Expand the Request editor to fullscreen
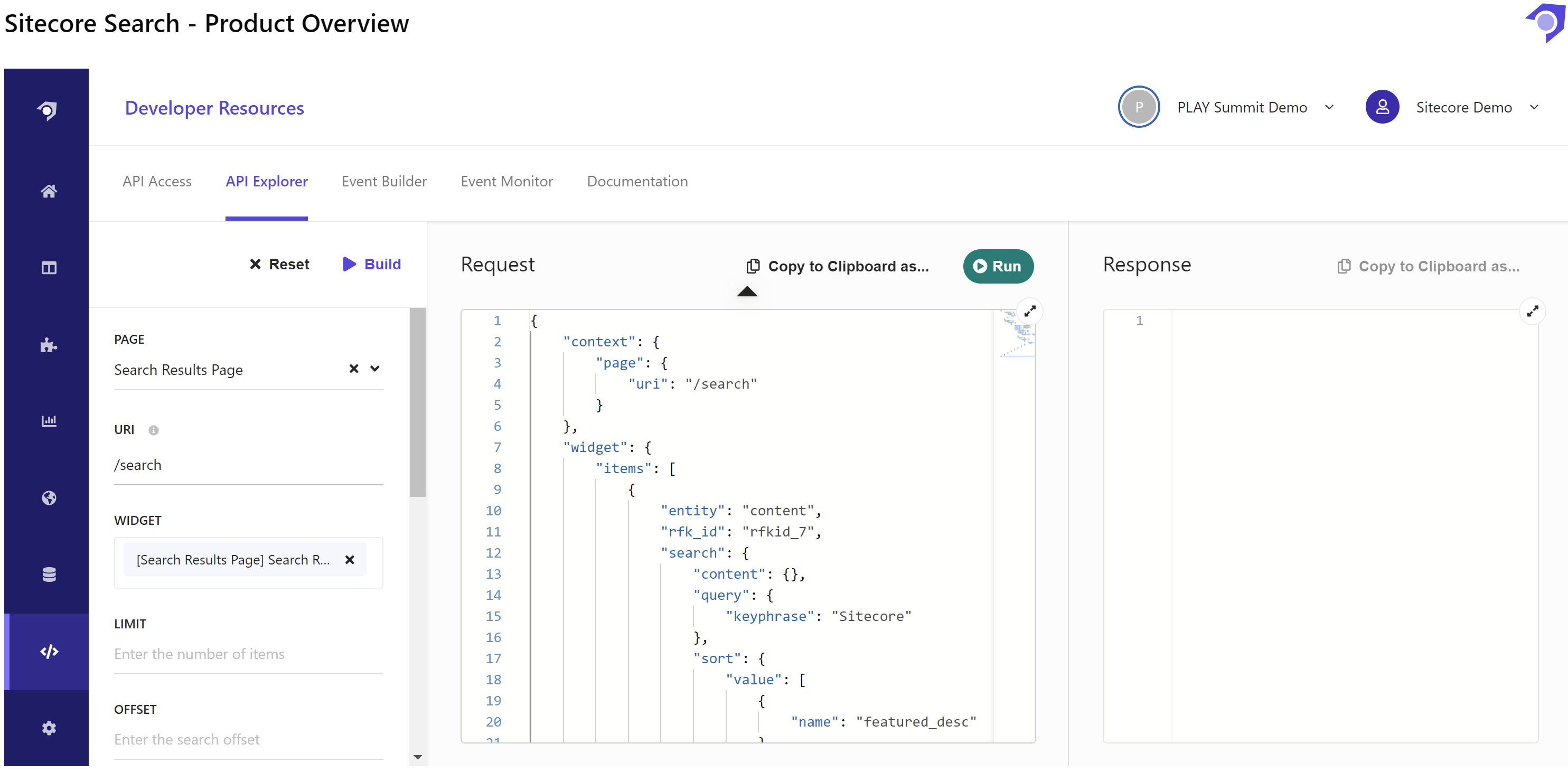Screen dimensions: 1568x772 pos(1029,311)
